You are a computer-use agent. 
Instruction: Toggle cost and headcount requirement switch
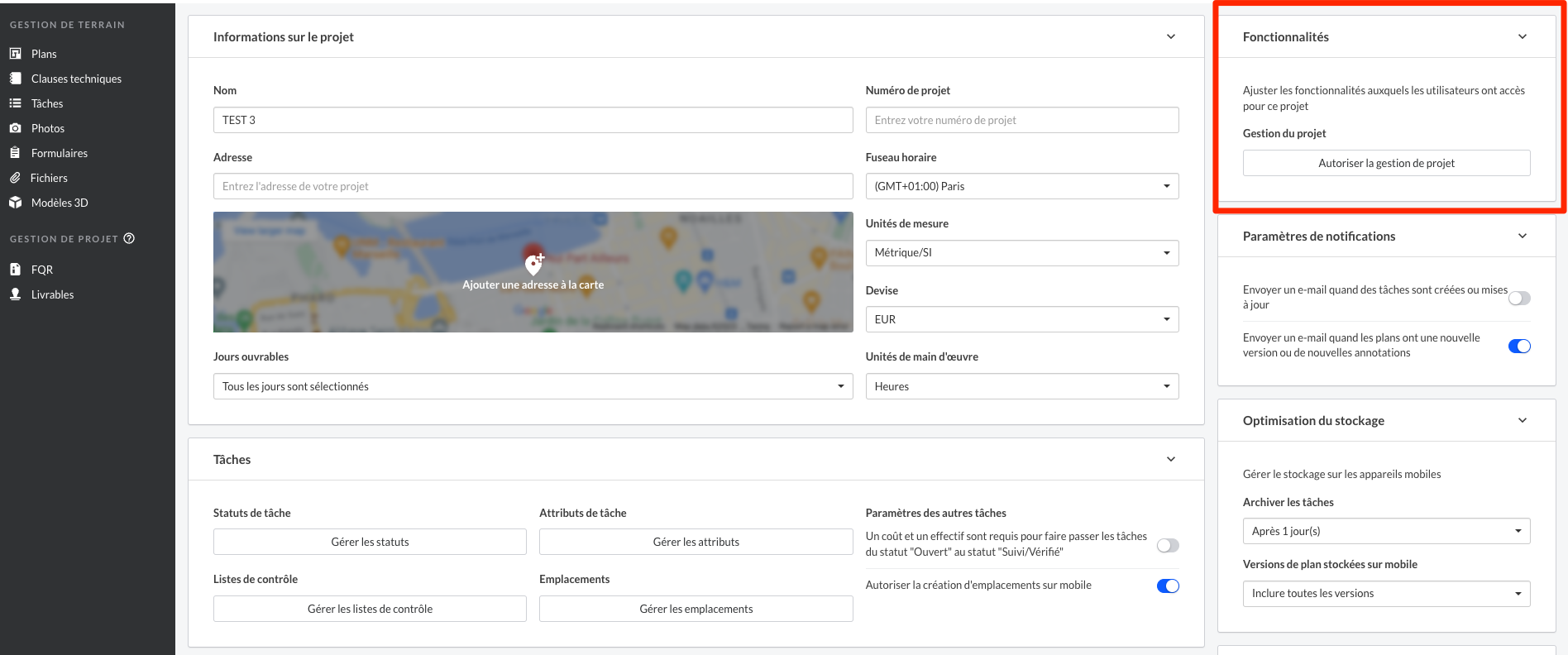point(1168,545)
